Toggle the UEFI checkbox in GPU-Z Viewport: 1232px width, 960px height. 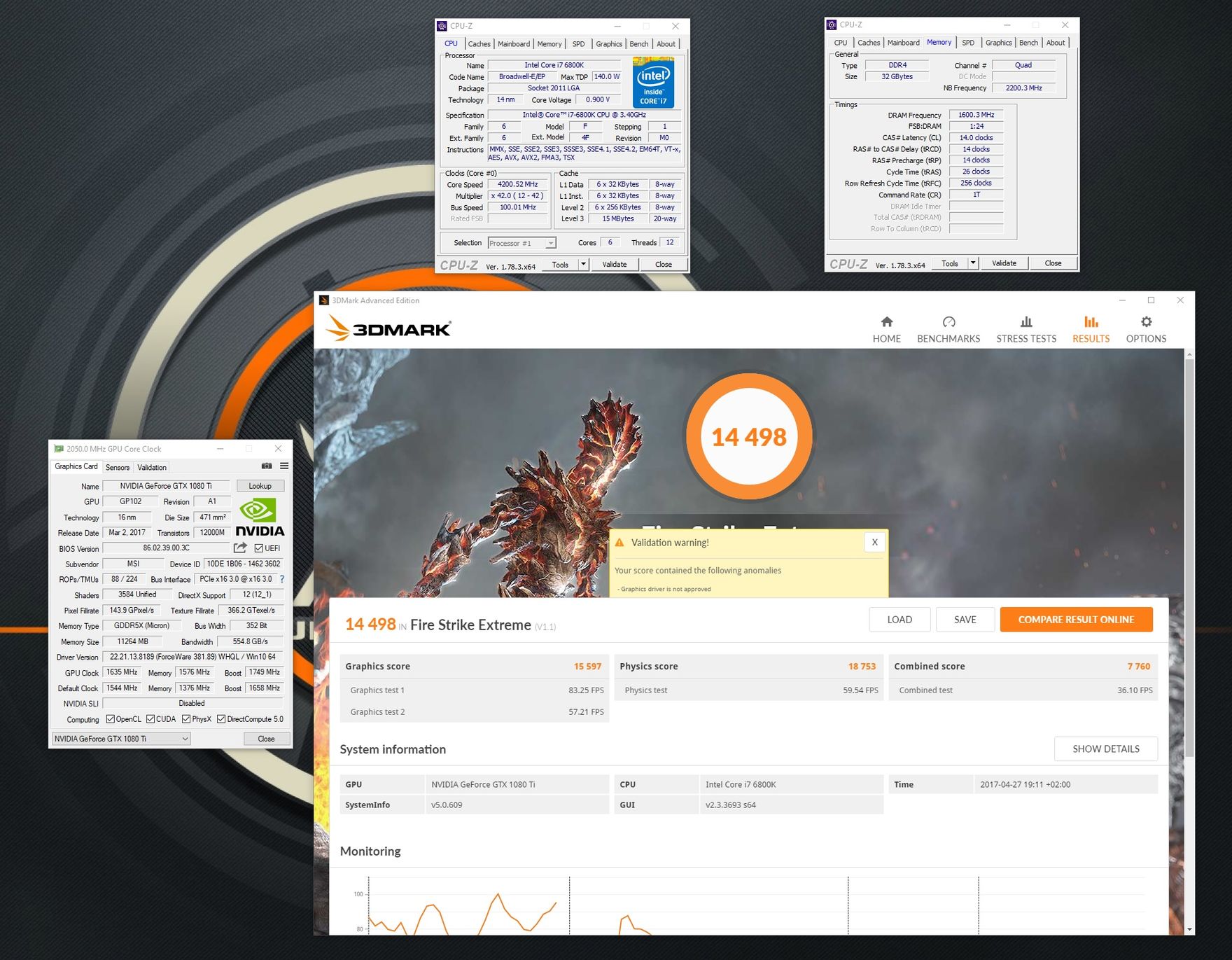259,548
